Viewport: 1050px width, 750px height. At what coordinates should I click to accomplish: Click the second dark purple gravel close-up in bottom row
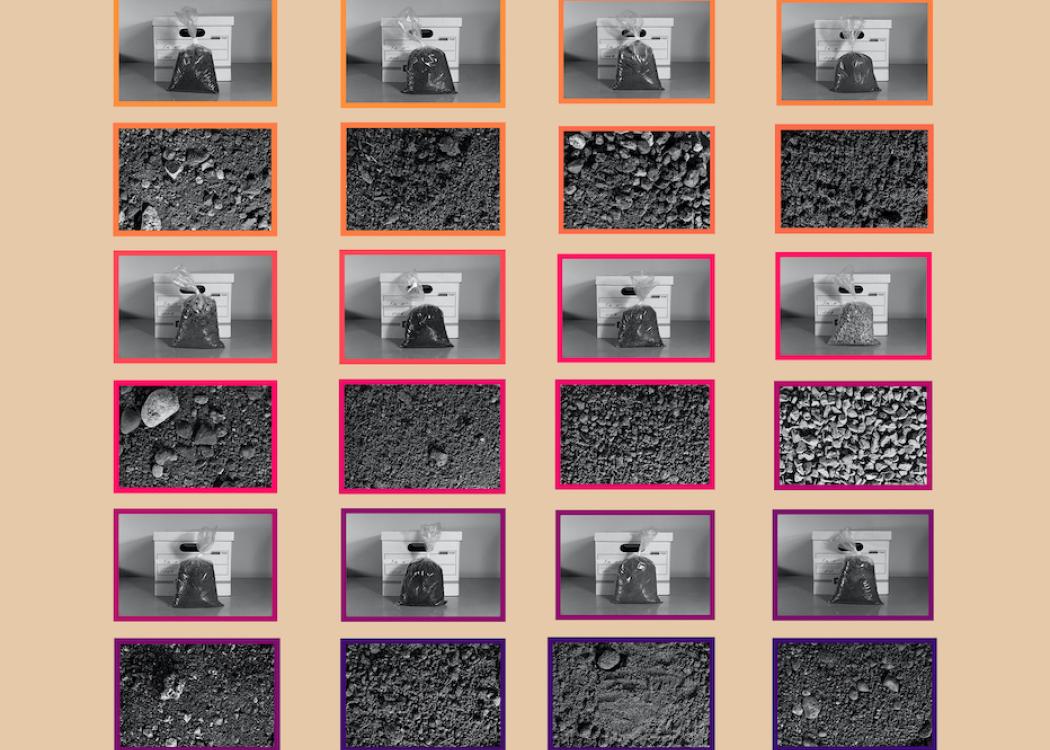[423, 694]
